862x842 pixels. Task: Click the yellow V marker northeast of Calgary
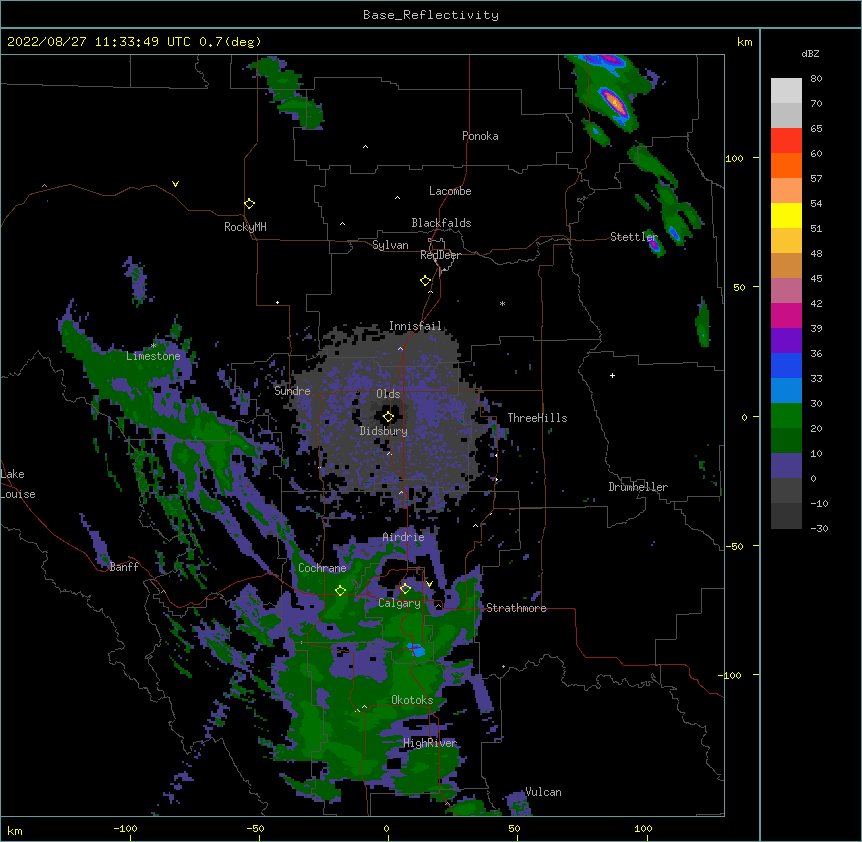coord(429,584)
